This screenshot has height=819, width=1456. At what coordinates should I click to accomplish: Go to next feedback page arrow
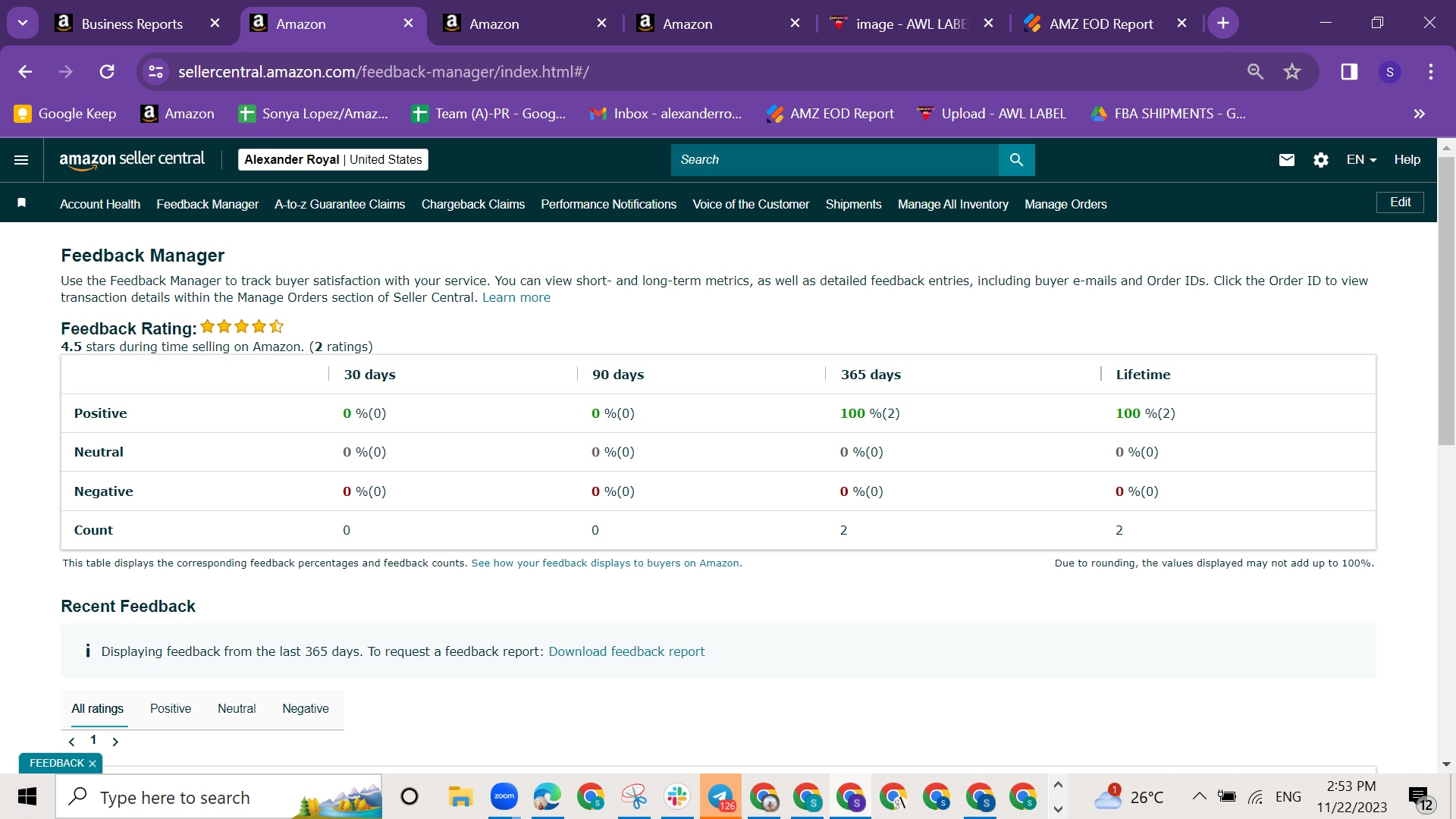click(115, 742)
